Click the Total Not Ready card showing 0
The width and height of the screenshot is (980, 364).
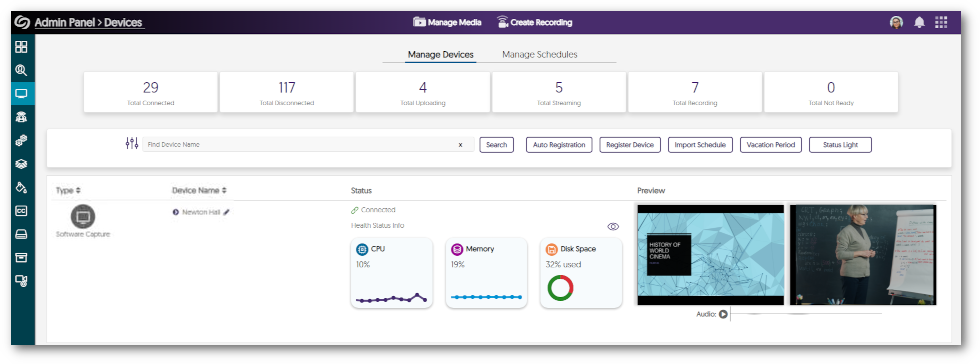tap(831, 92)
